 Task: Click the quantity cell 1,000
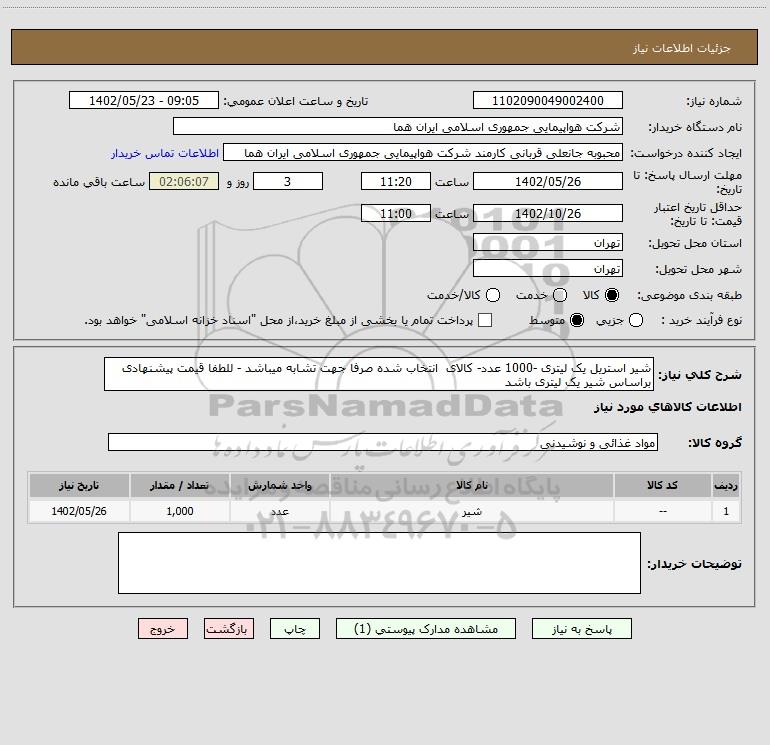(x=180, y=511)
